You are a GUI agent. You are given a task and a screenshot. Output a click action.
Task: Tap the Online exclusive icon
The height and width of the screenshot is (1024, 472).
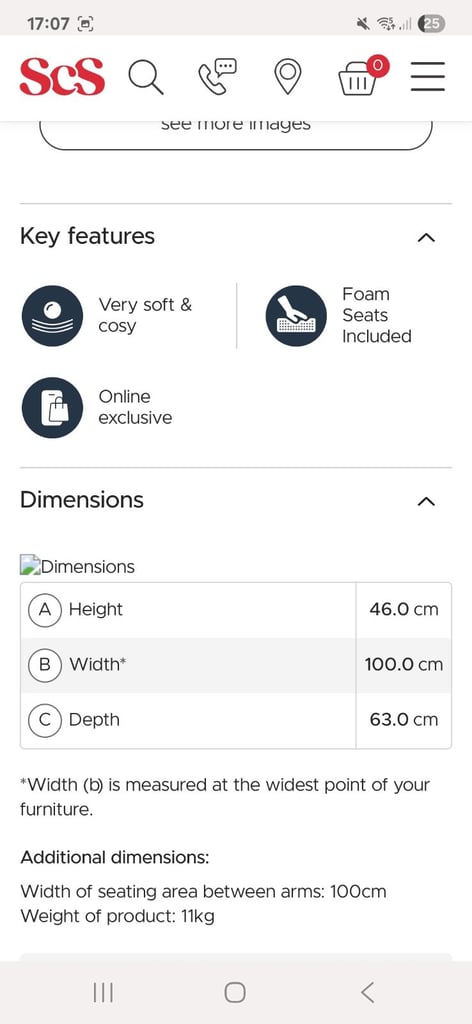point(52,408)
